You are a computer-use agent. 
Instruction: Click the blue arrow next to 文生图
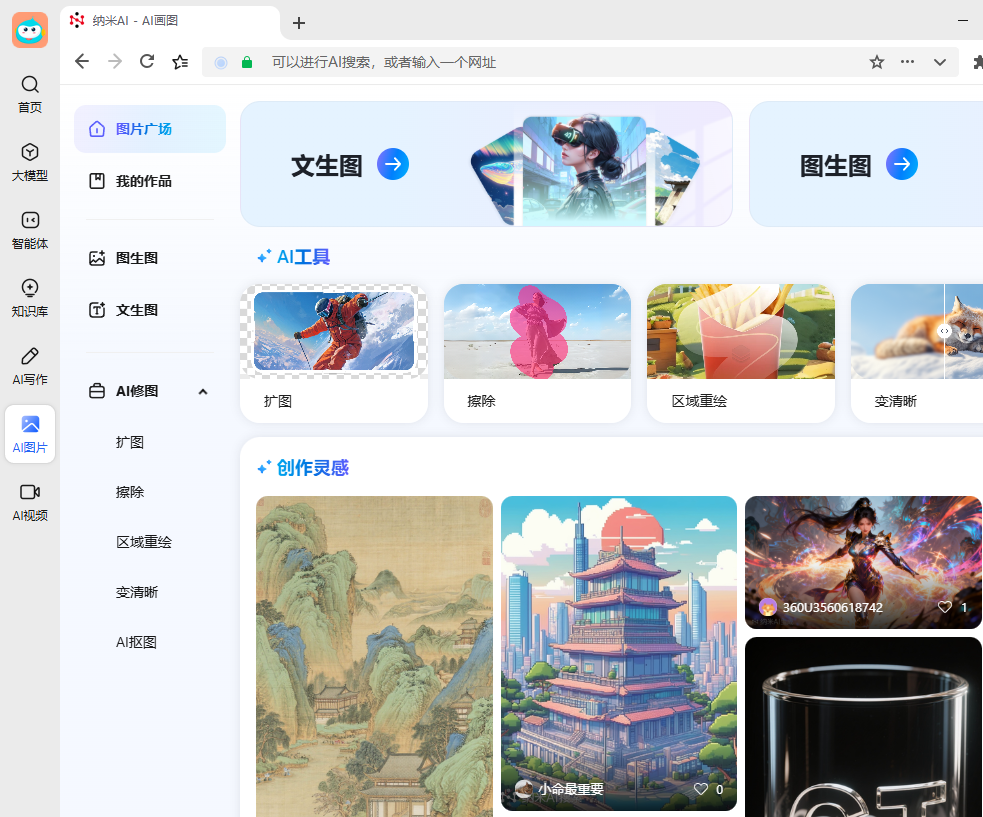pos(393,164)
